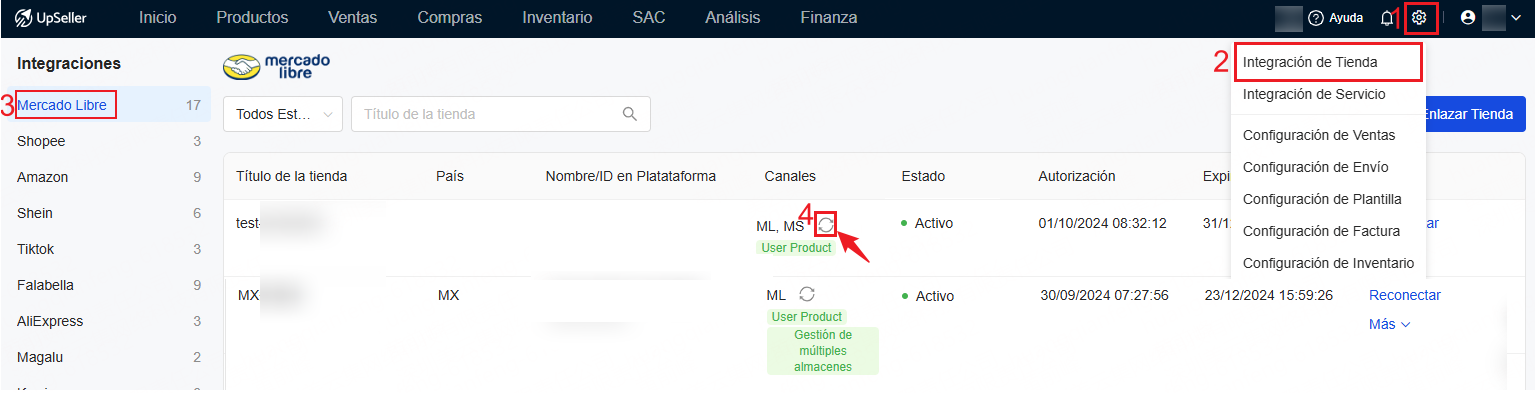Open the Análisis menu

click(x=733, y=17)
